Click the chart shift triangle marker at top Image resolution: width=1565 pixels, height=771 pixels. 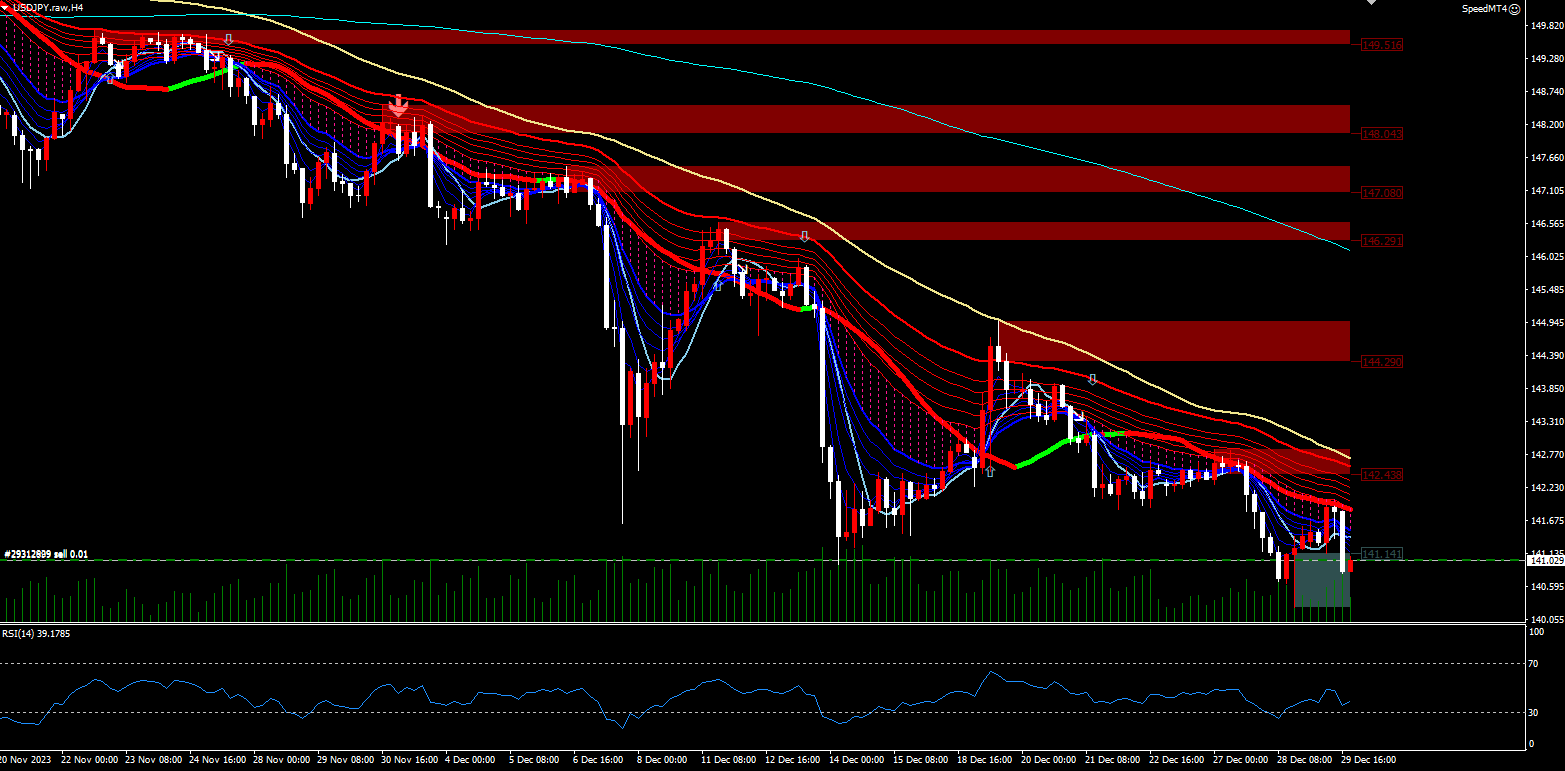[x=1371, y=3]
